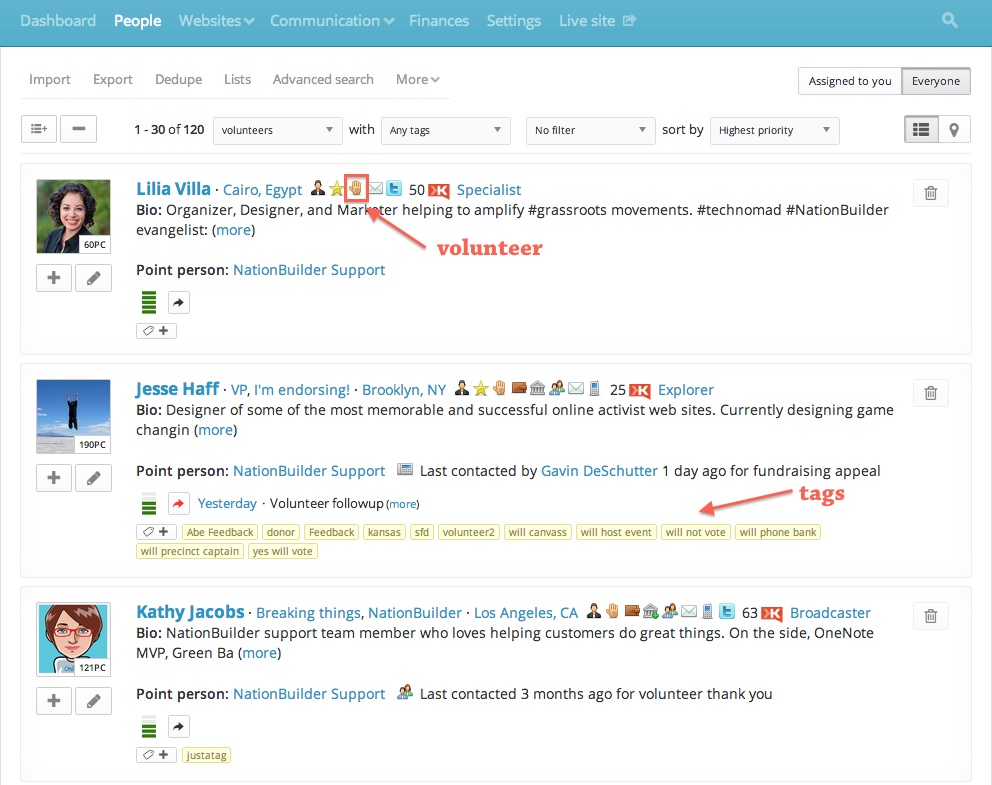992x785 pixels.
Task: Open Settings
Action: 514,21
